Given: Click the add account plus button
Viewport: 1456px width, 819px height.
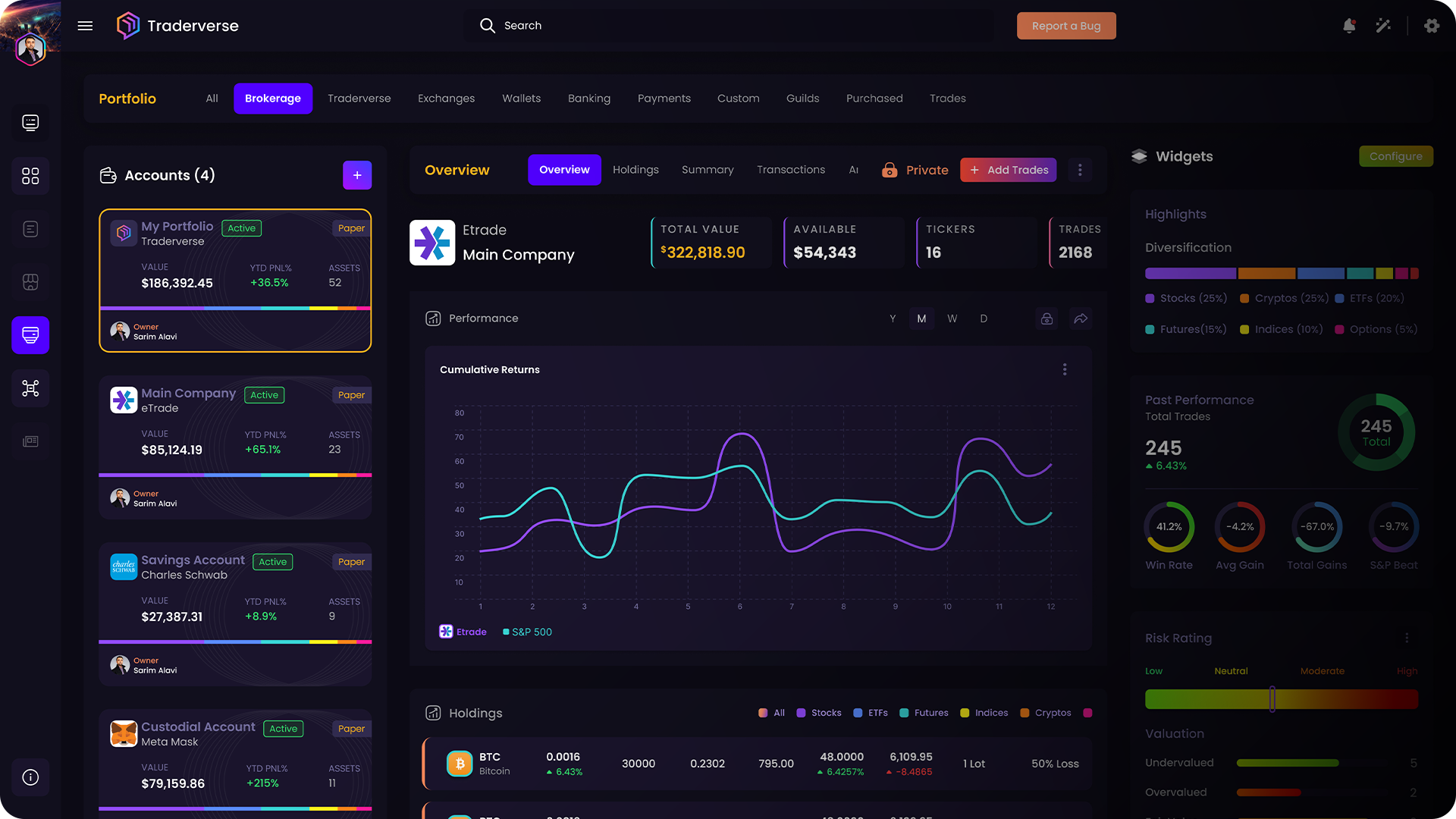Looking at the screenshot, I should point(357,175).
